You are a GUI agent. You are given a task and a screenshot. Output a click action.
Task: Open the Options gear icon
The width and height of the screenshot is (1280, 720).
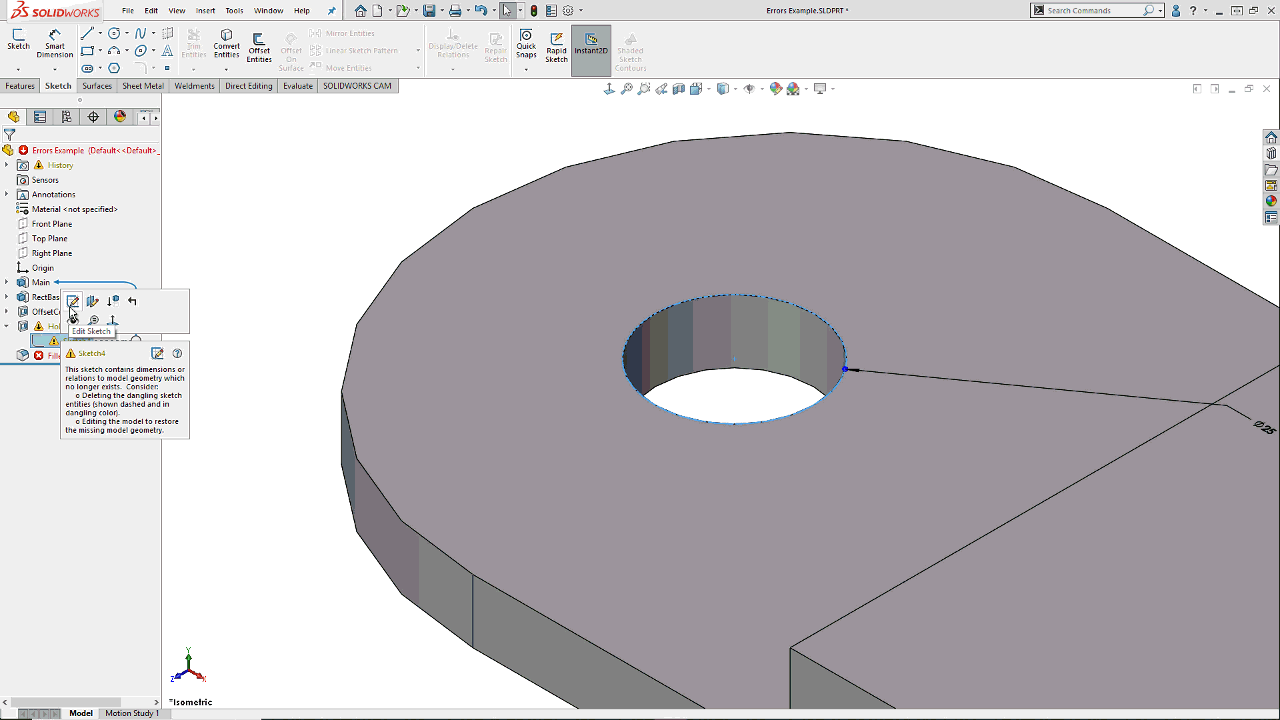(568, 11)
